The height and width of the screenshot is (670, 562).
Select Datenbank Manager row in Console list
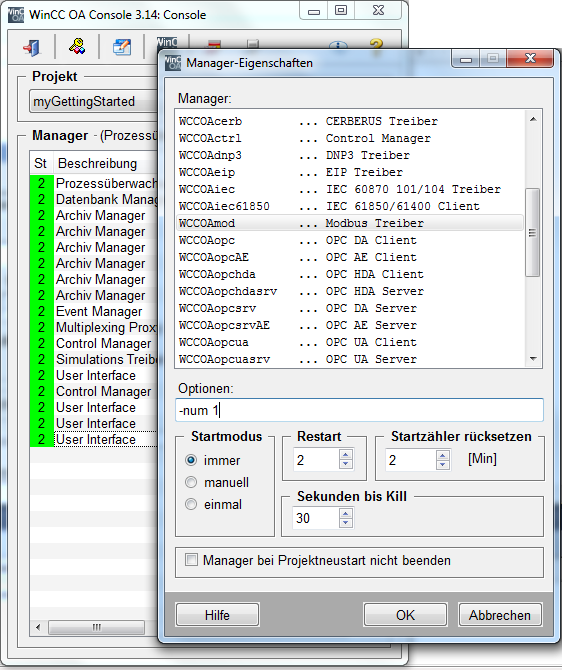click(94, 200)
